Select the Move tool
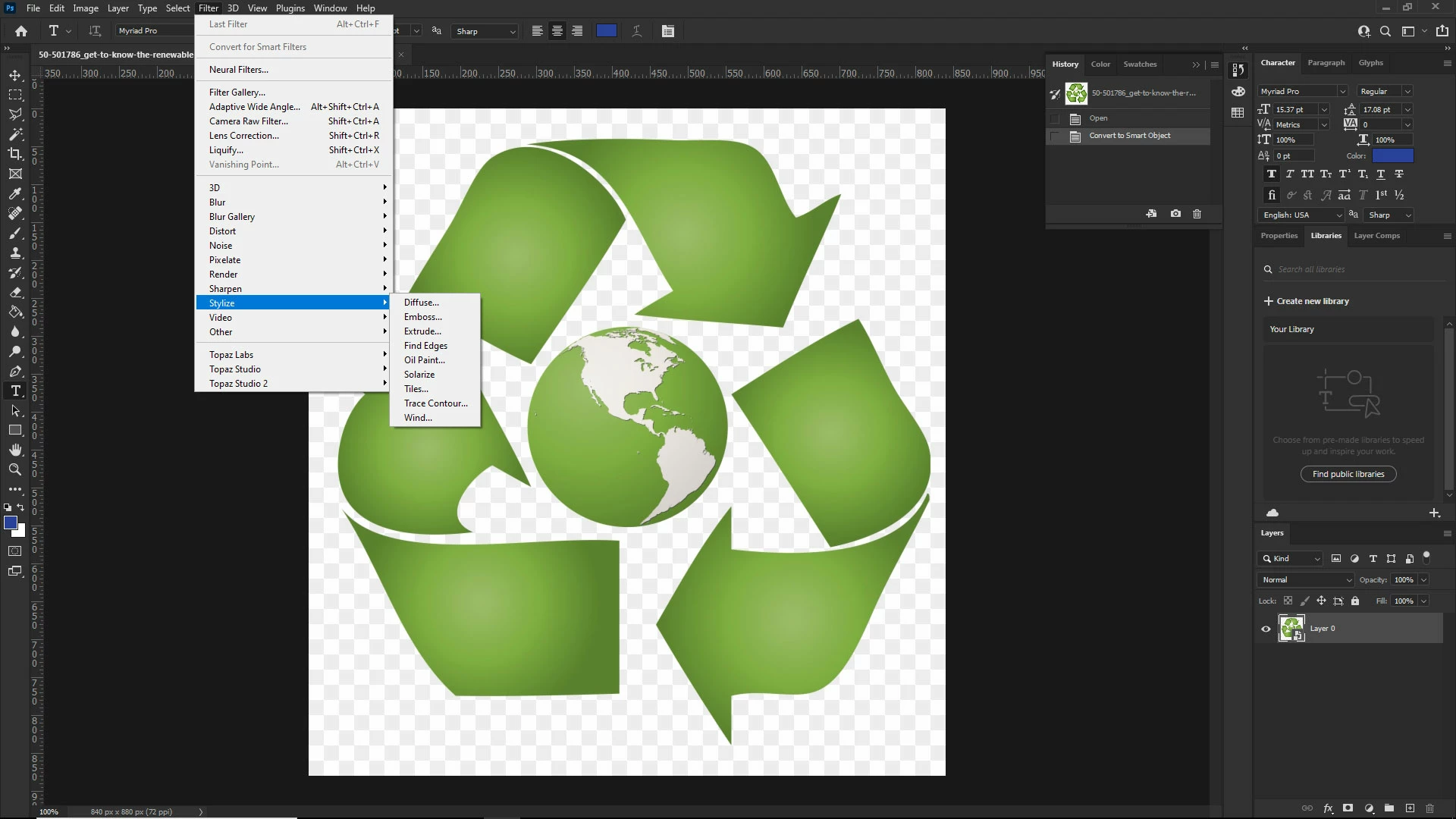The width and height of the screenshot is (1456, 819). (15, 75)
